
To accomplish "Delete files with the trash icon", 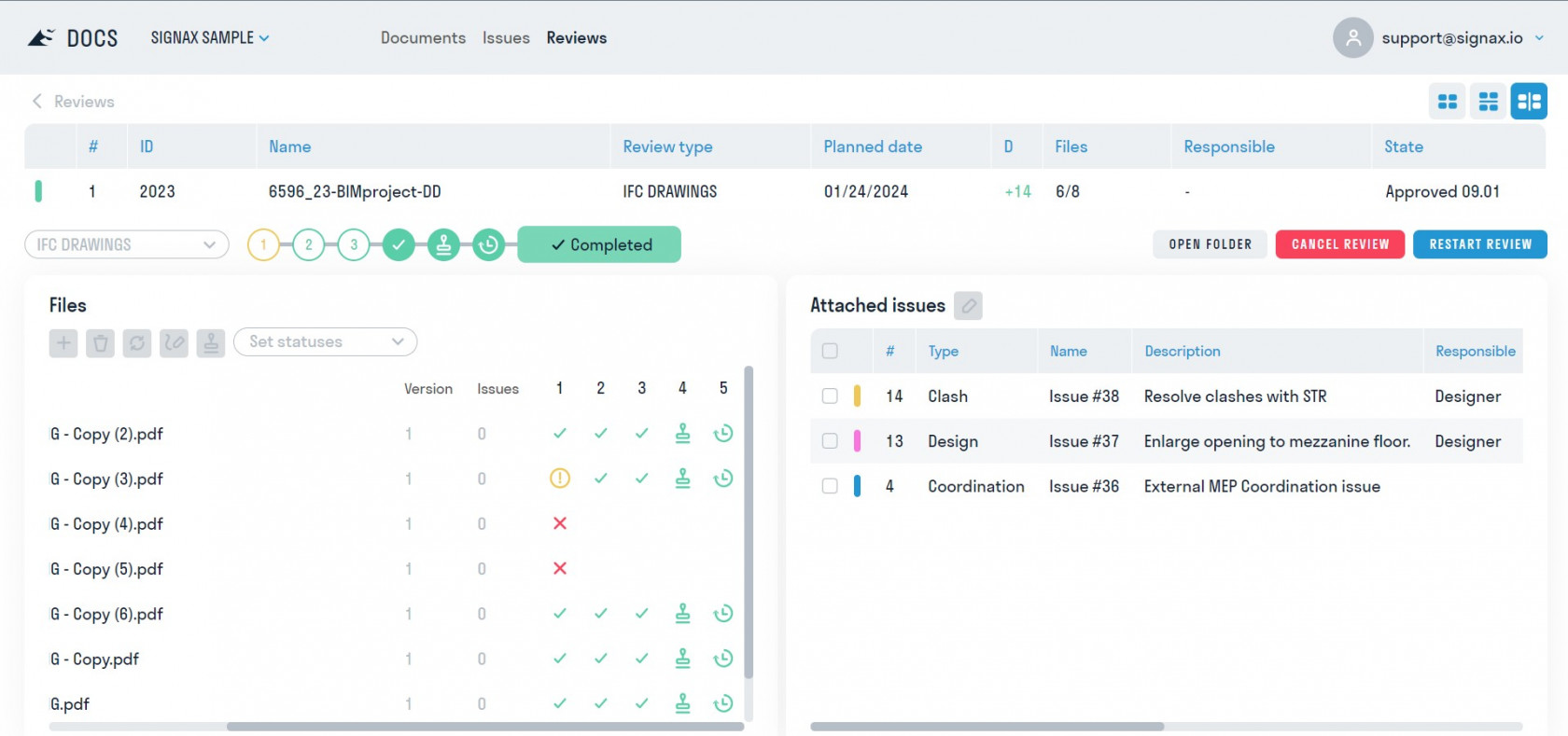I will click(x=101, y=343).
